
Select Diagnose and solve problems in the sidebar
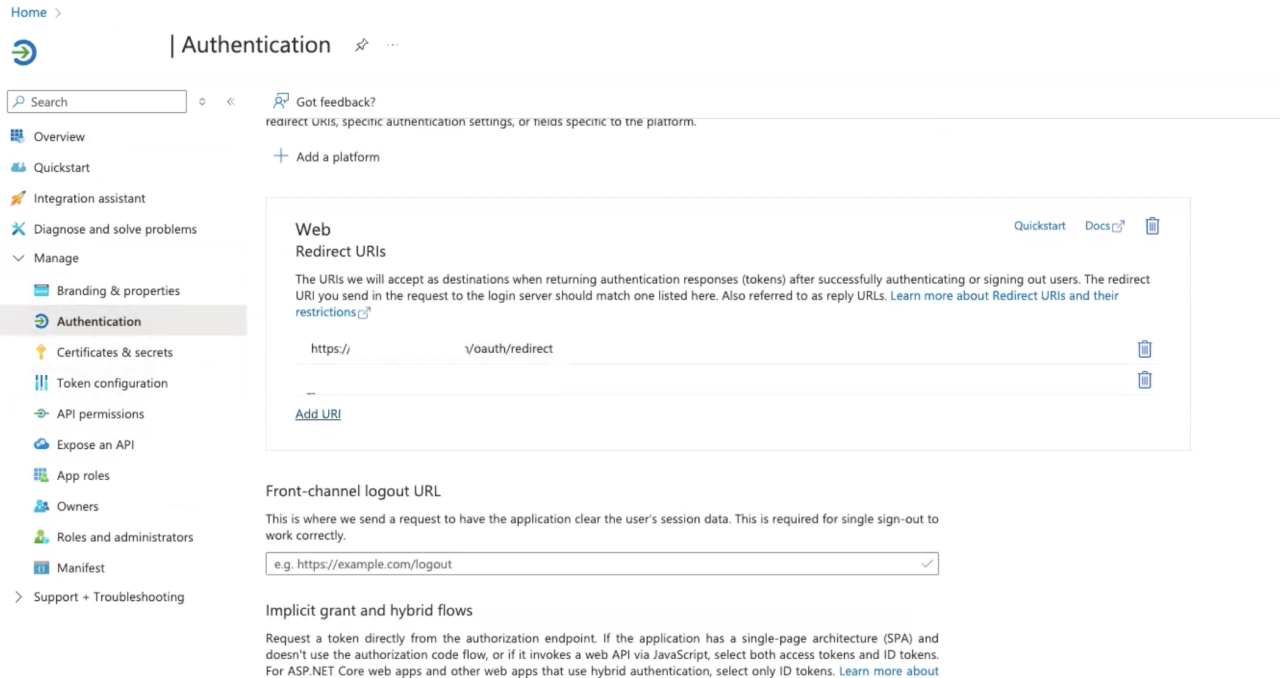[115, 229]
